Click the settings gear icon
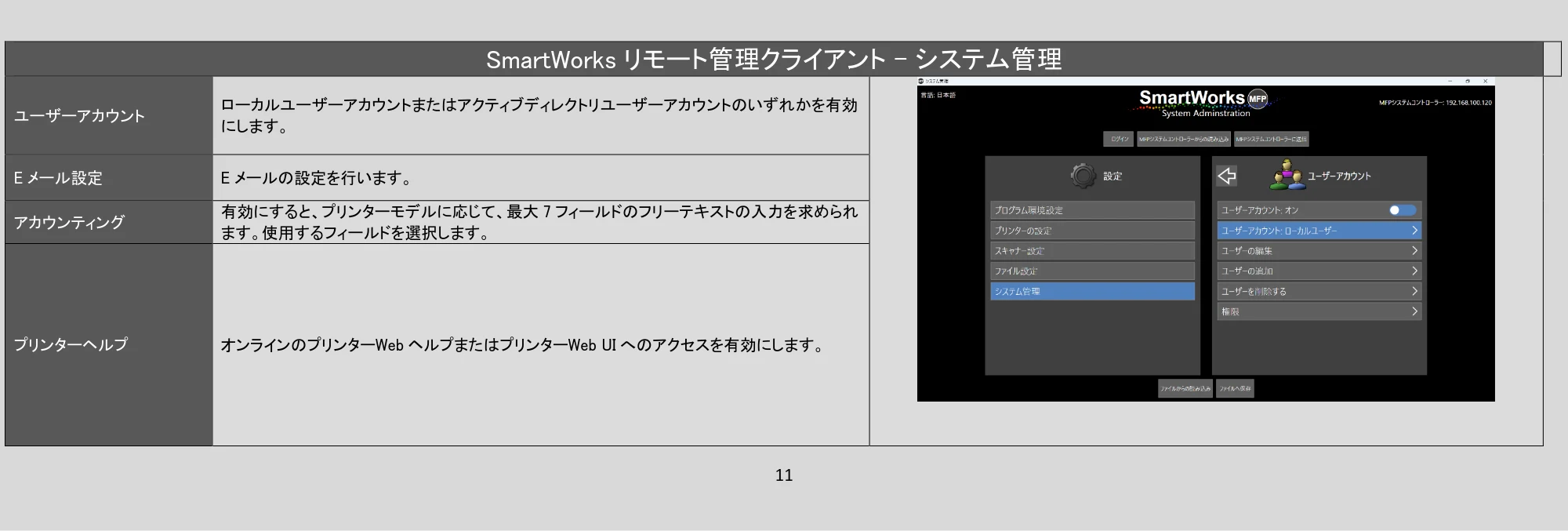Image resolution: width=1568 pixels, height=531 pixels. pos(1083,176)
